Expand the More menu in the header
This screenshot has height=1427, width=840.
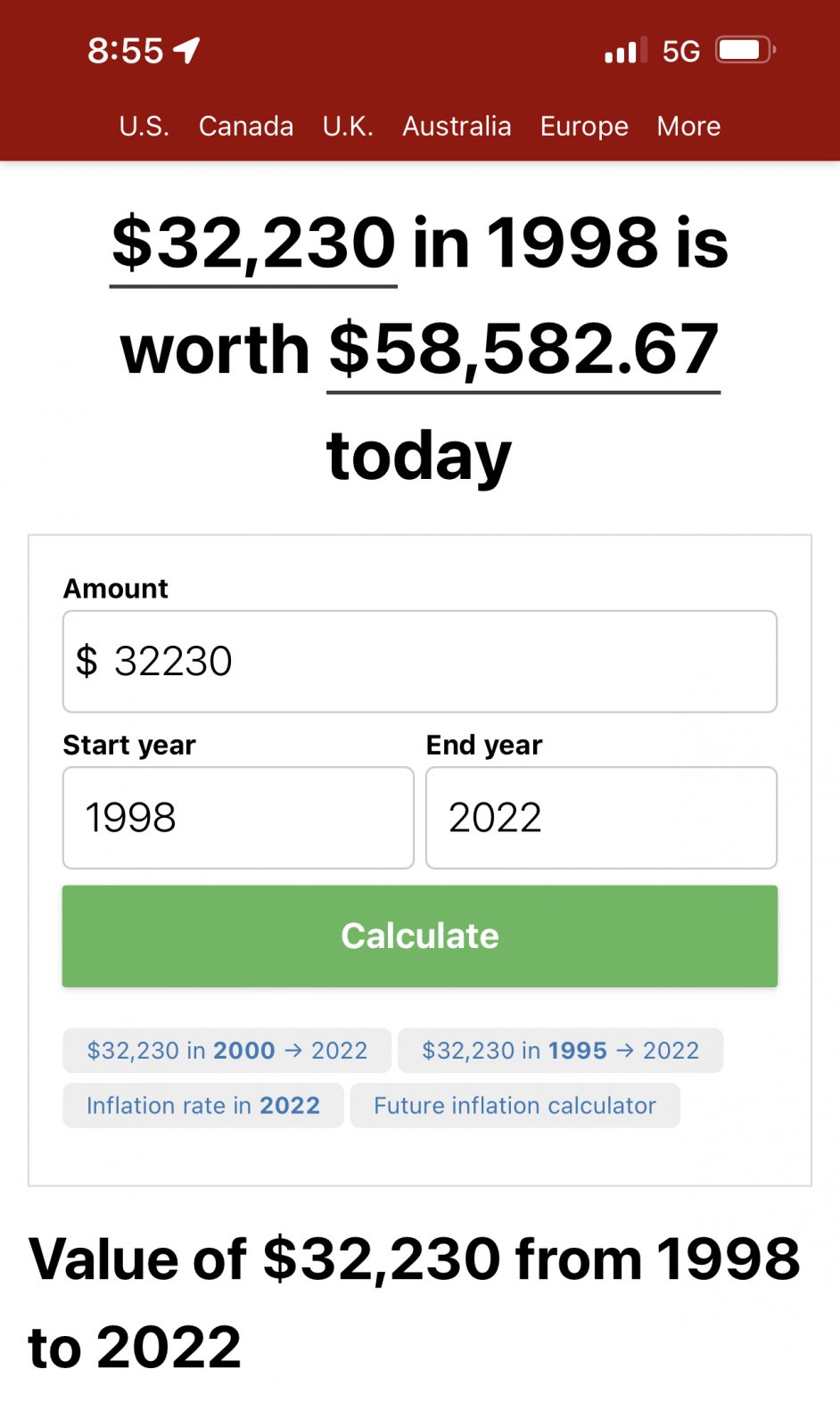click(x=688, y=127)
